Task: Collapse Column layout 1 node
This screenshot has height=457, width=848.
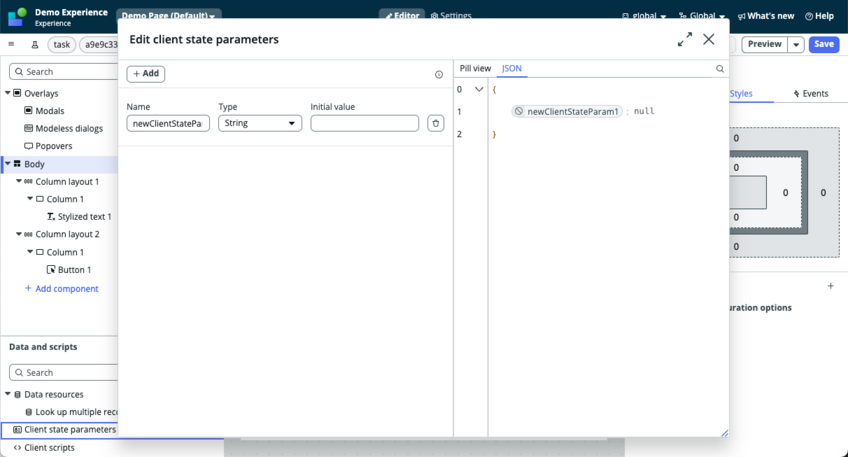Action: click(19, 181)
